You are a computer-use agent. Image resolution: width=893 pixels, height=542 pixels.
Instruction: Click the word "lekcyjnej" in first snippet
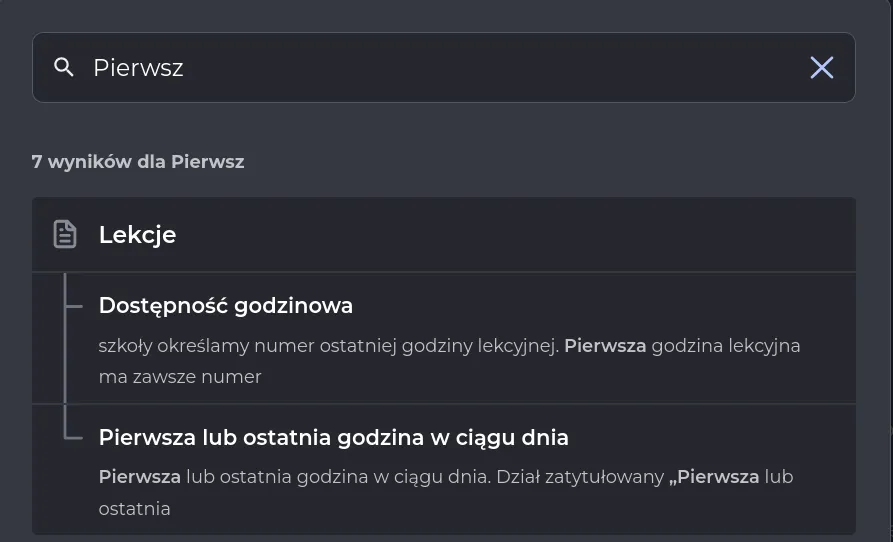pyautogui.click(x=517, y=346)
